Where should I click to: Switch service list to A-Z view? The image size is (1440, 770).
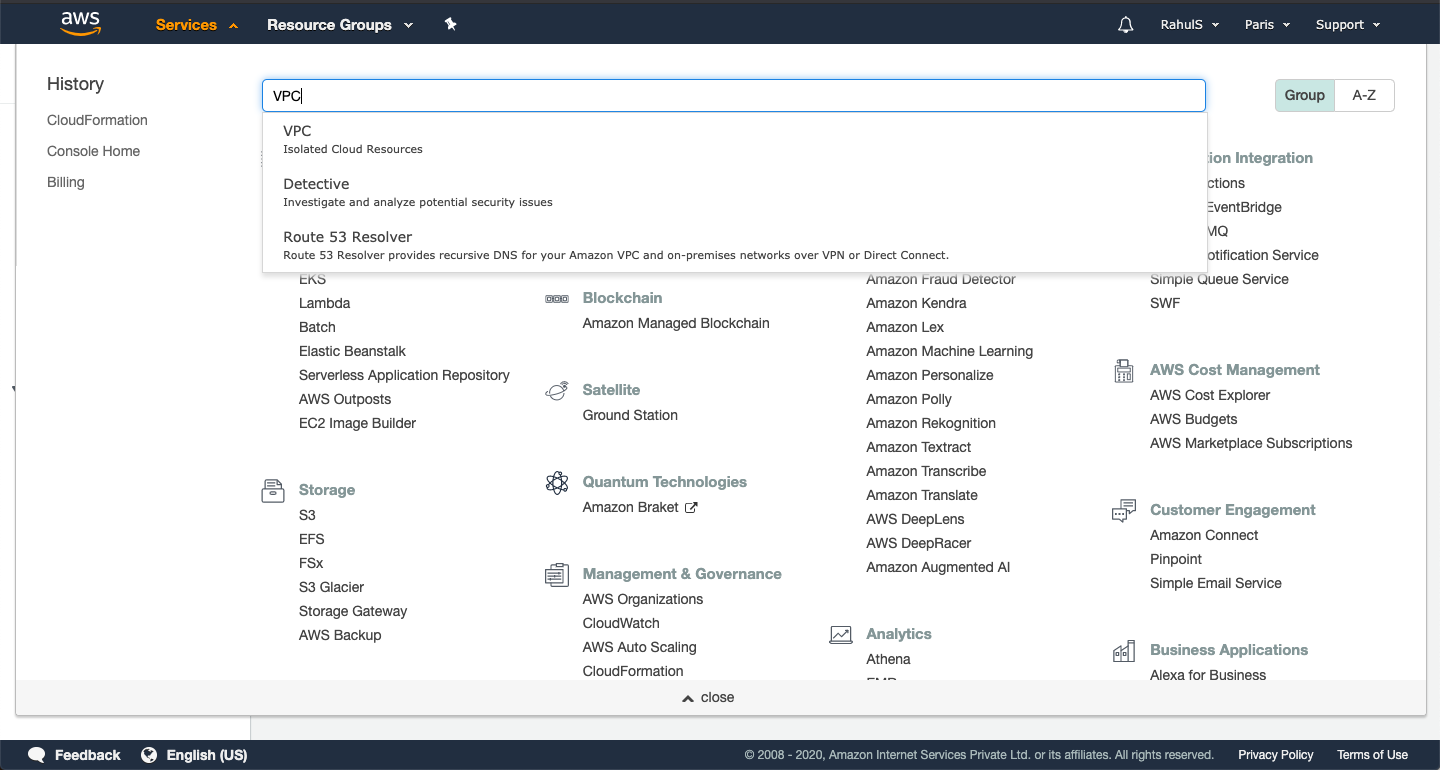1364,95
